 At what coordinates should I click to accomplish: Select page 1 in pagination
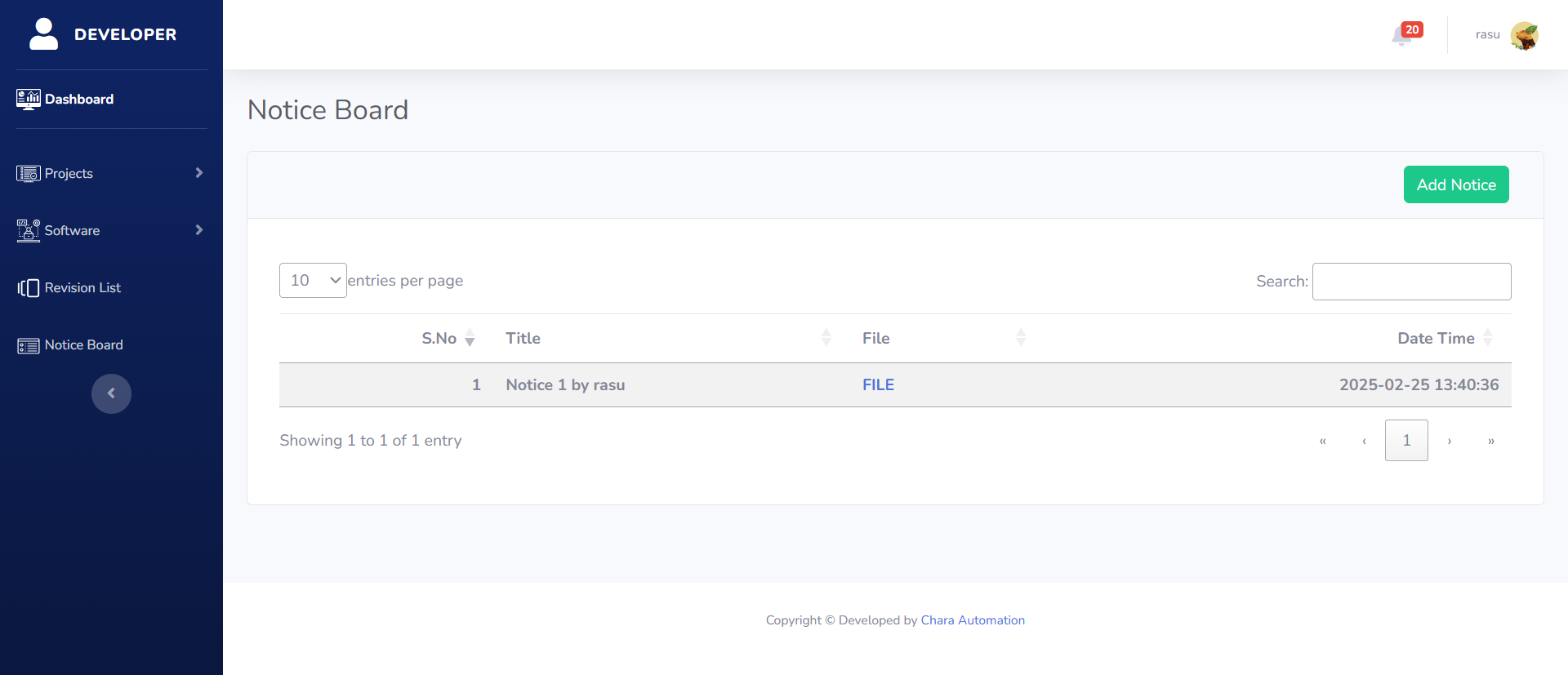1406,441
